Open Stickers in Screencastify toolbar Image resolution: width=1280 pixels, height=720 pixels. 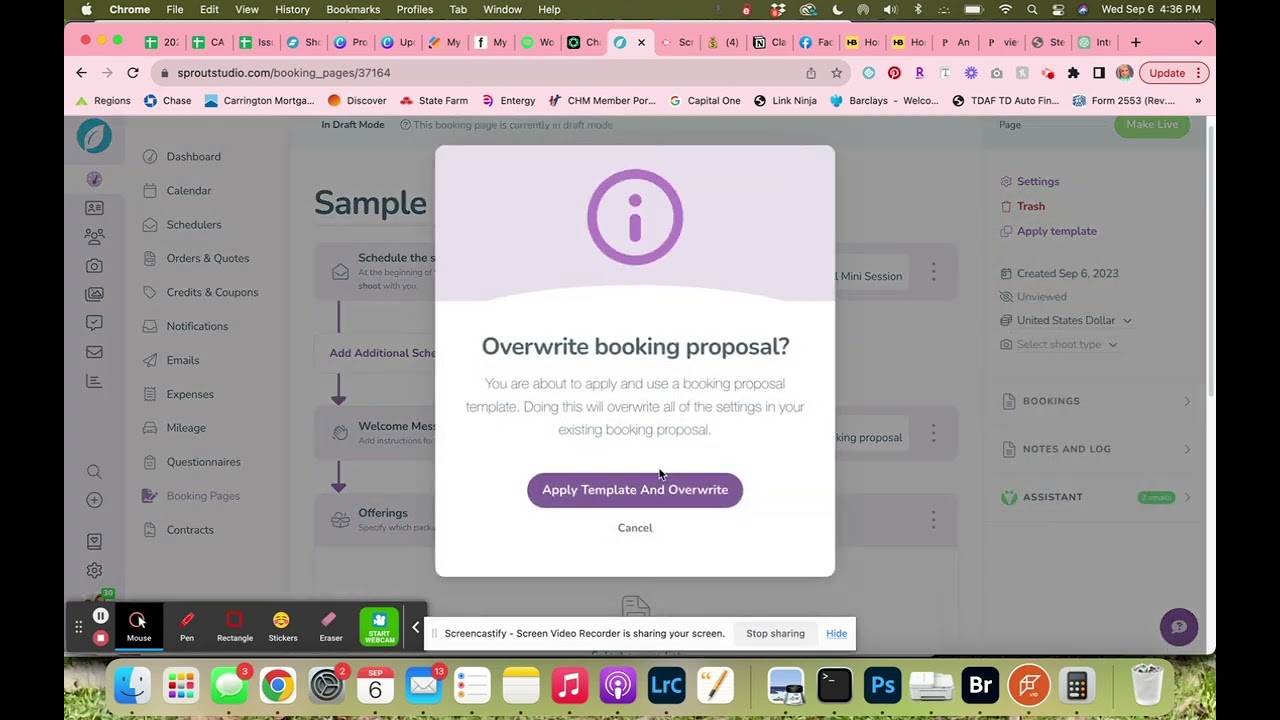(x=282, y=627)
